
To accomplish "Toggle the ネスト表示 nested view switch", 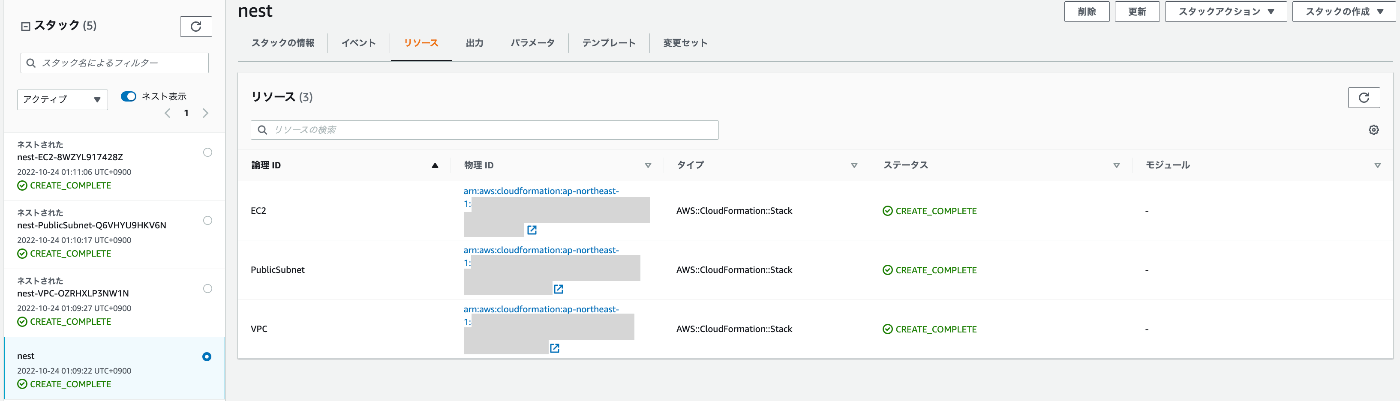I will tap(128, 96).
